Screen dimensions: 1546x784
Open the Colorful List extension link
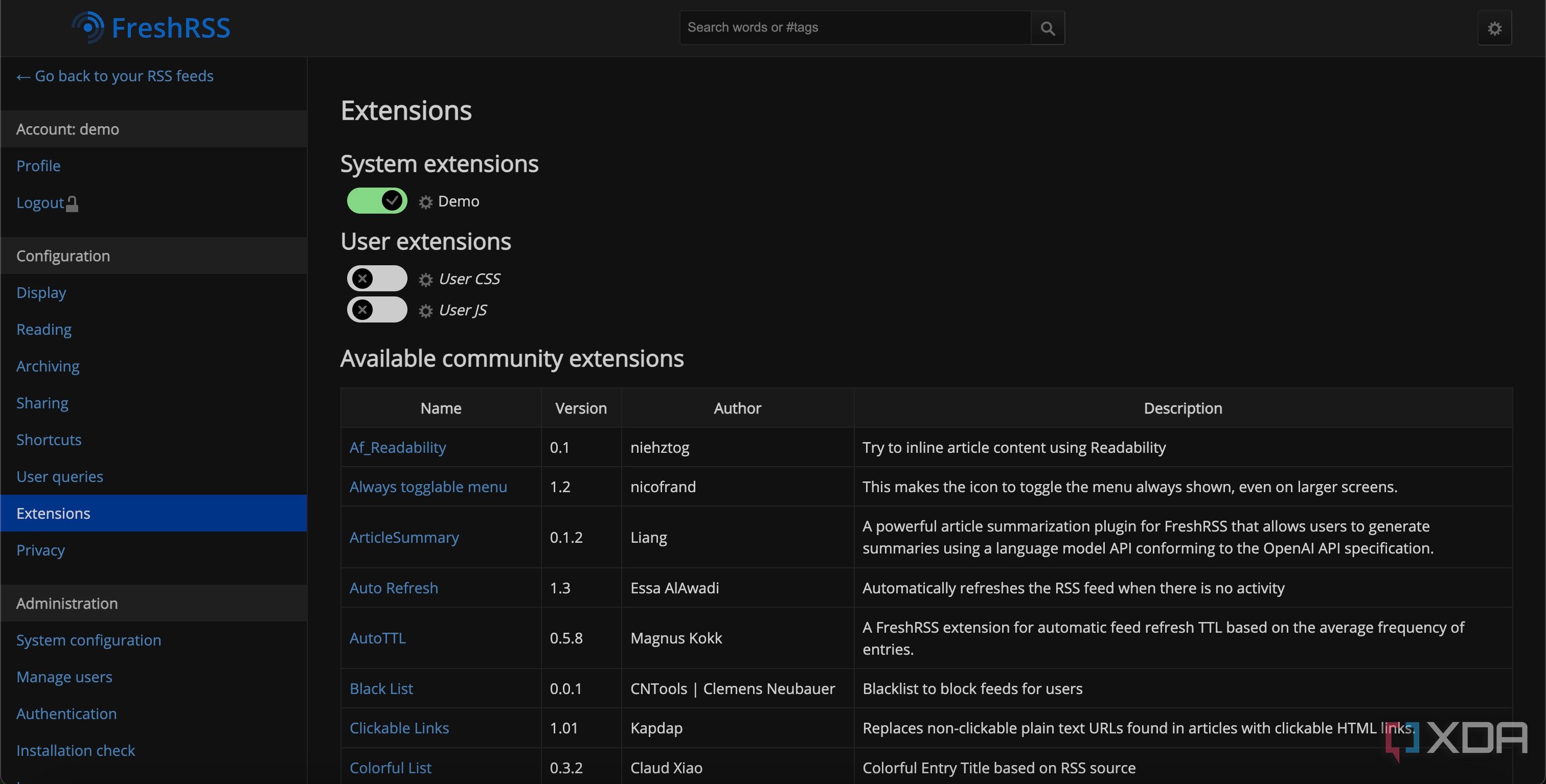[x=390, y=768]
